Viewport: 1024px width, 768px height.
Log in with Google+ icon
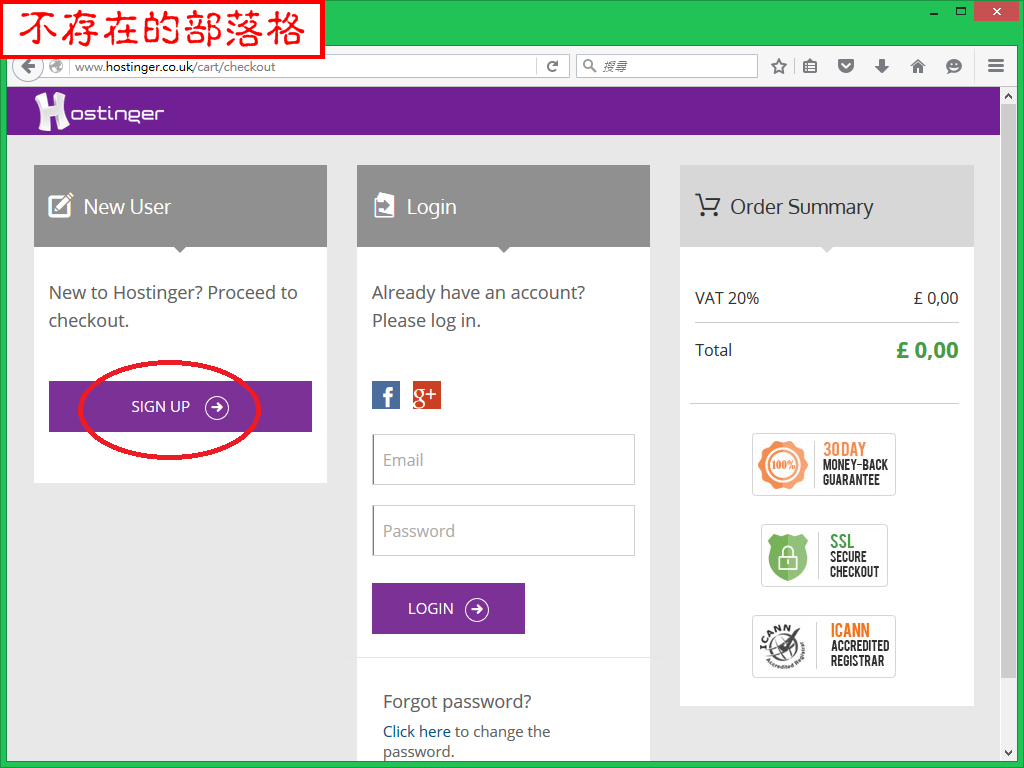click(426, 395)
